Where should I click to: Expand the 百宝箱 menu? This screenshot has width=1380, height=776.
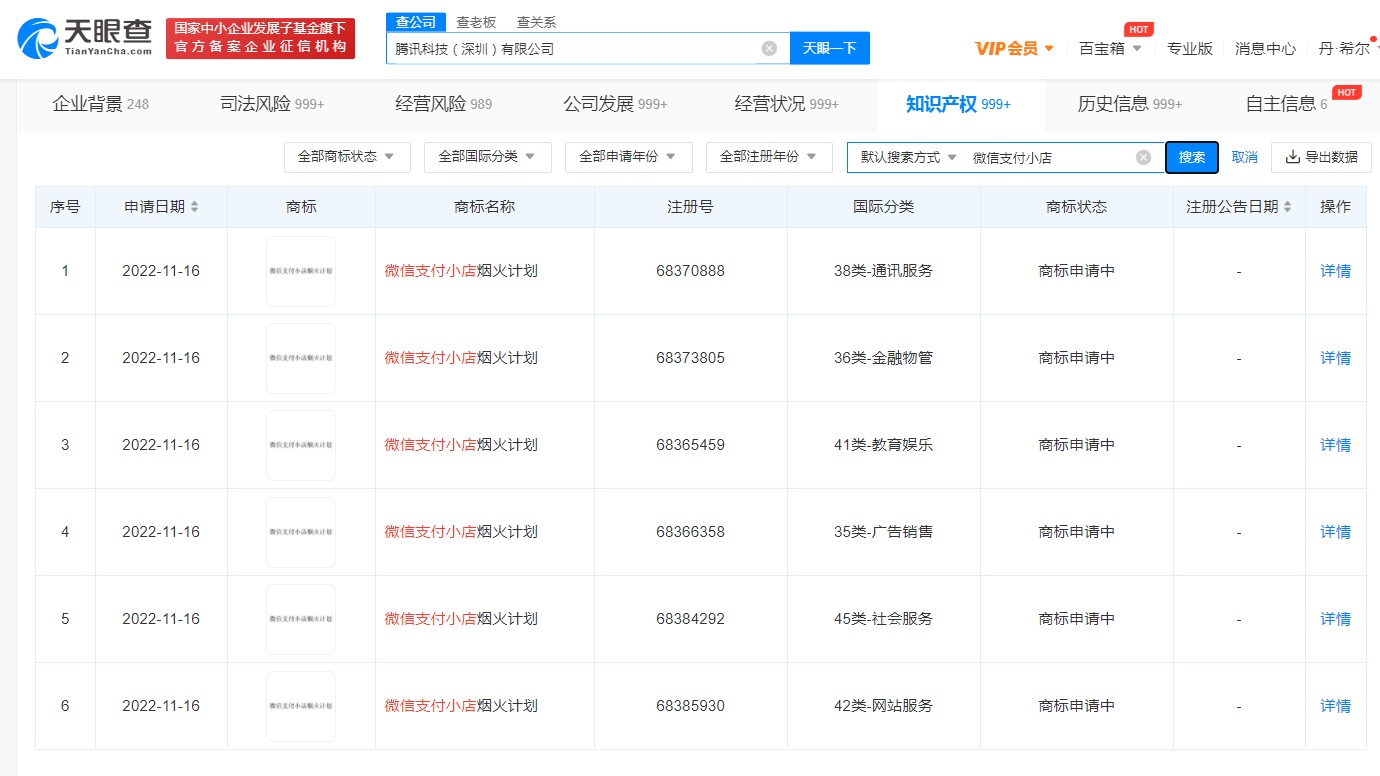click(1110, 48)
